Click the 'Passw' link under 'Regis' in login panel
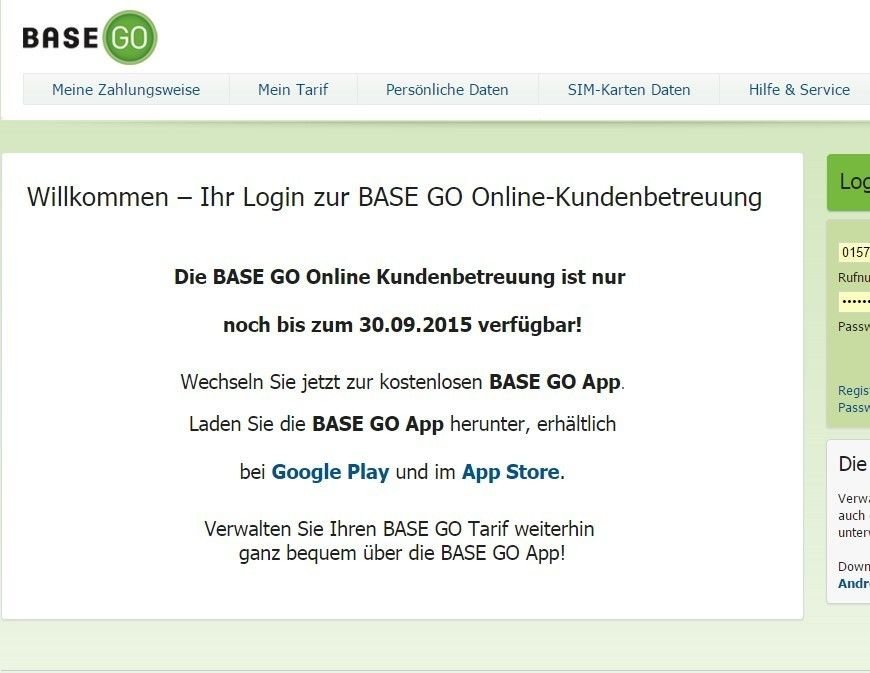This screenshot has height=673, width=870. click(x=854, y=407)
